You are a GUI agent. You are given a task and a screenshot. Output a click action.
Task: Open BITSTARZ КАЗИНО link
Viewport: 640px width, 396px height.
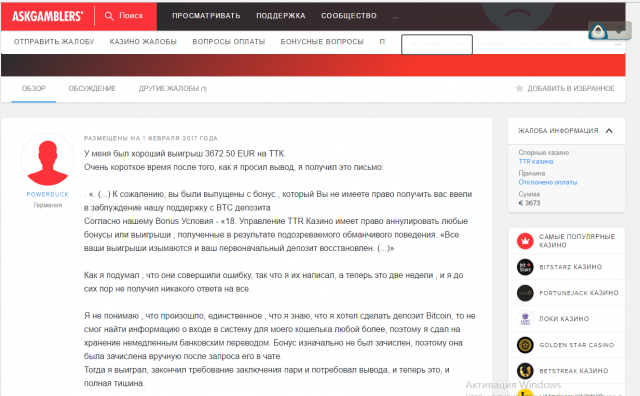point(571,267)
